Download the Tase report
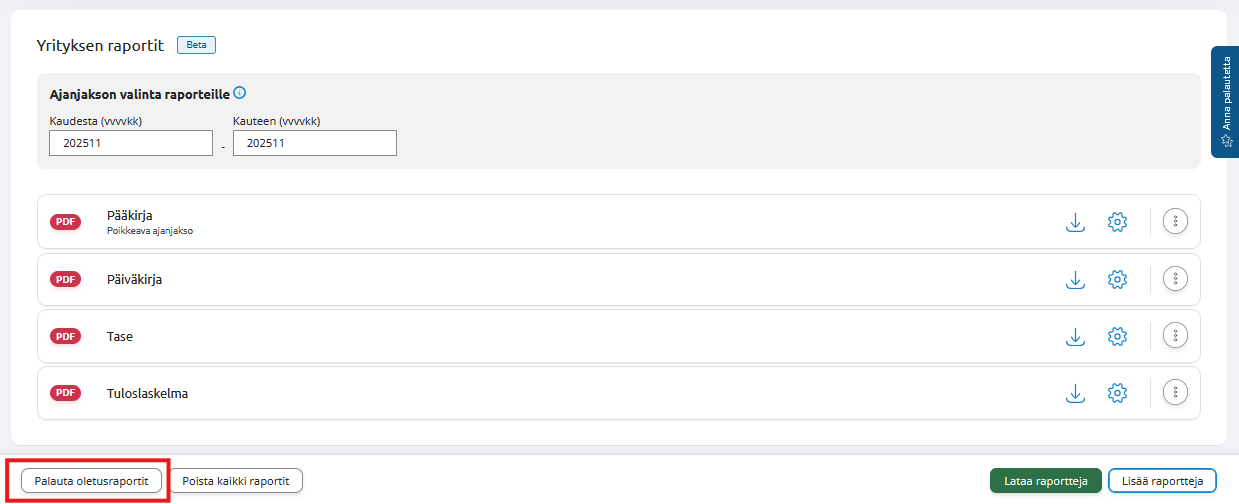1239x504 pixels. [1075, 337]
